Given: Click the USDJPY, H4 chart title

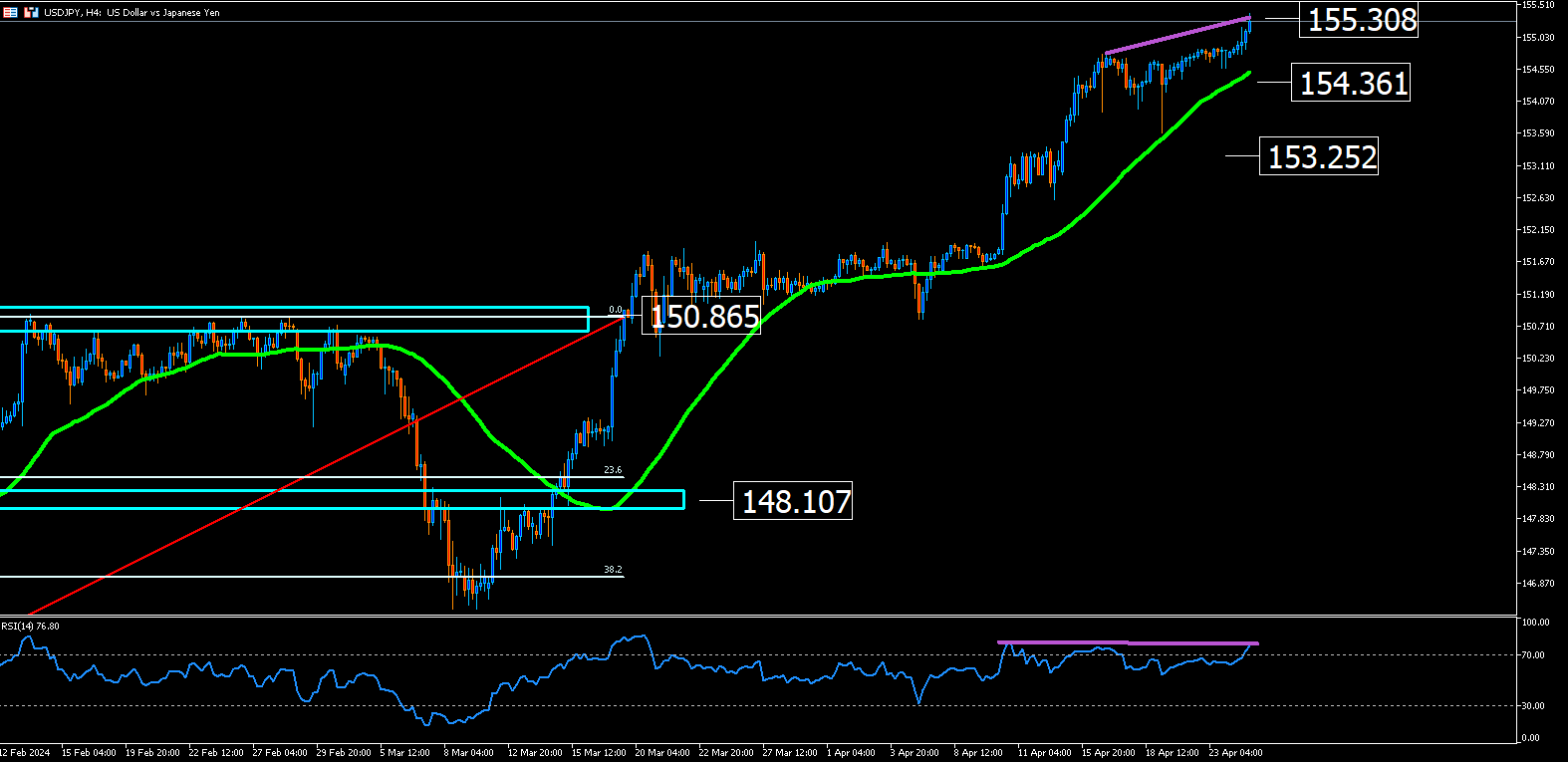Looking at the screenshot, I should 131,13.
